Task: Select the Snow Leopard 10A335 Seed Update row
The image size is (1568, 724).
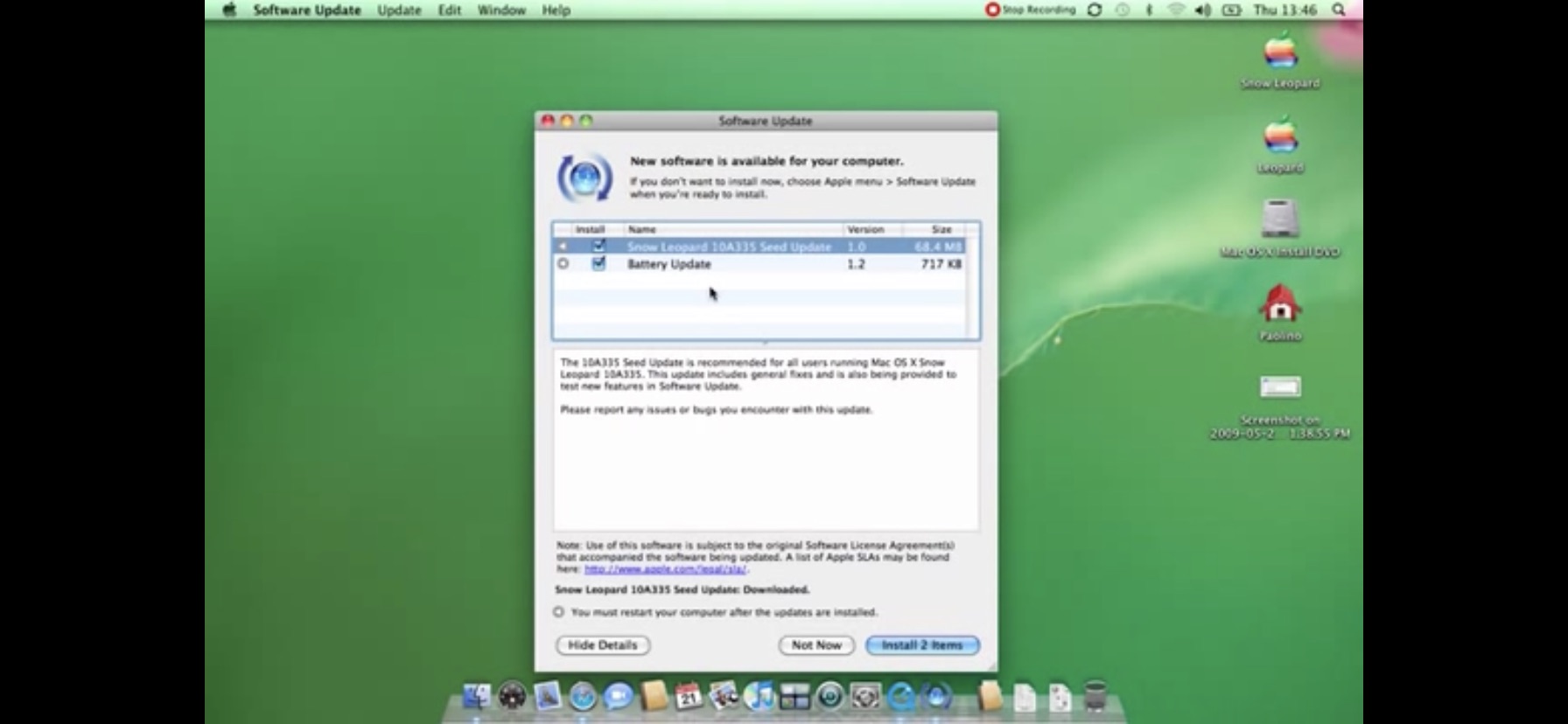Action: (760, 247)
